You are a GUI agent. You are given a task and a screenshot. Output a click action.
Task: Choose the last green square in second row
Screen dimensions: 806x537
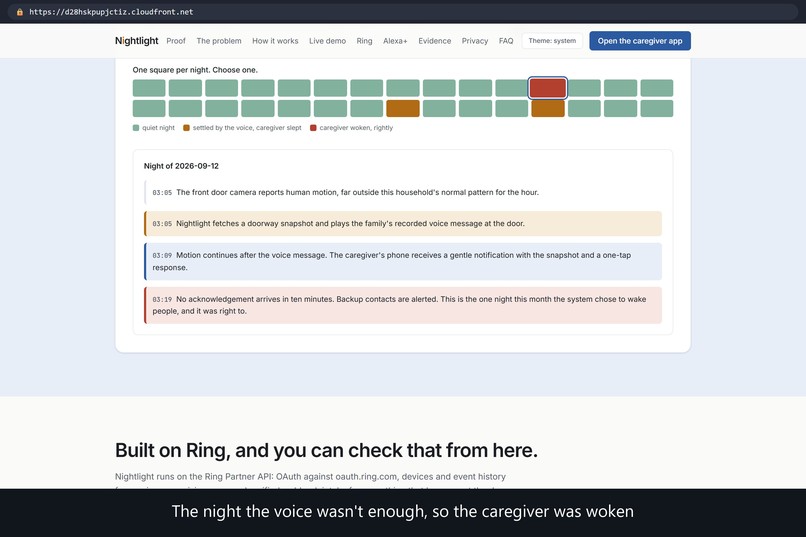coord(656,108)
